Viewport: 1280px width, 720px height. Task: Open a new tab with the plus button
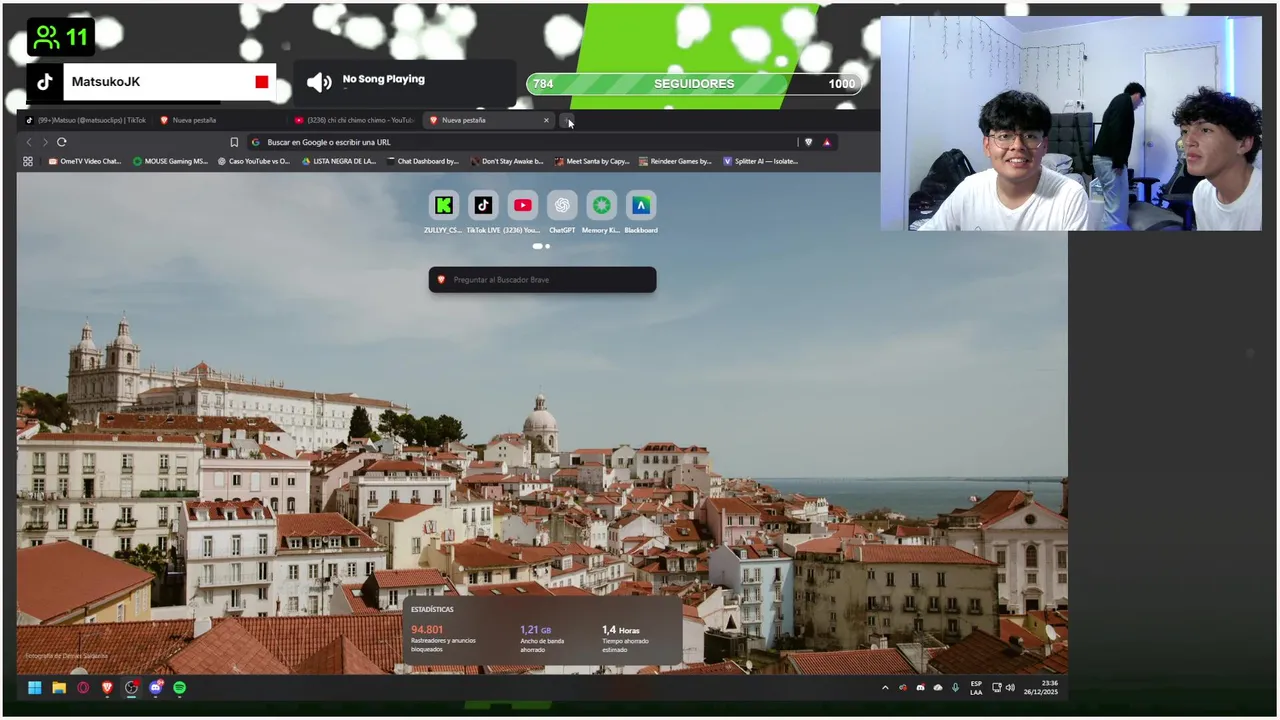567,120
